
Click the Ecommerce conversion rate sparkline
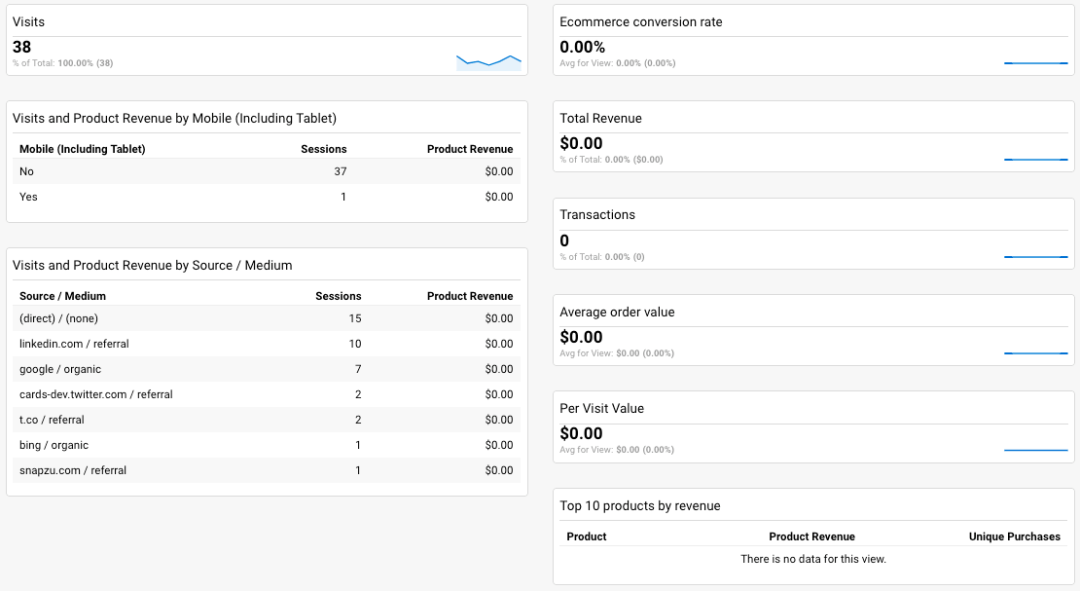point(1036,63)
